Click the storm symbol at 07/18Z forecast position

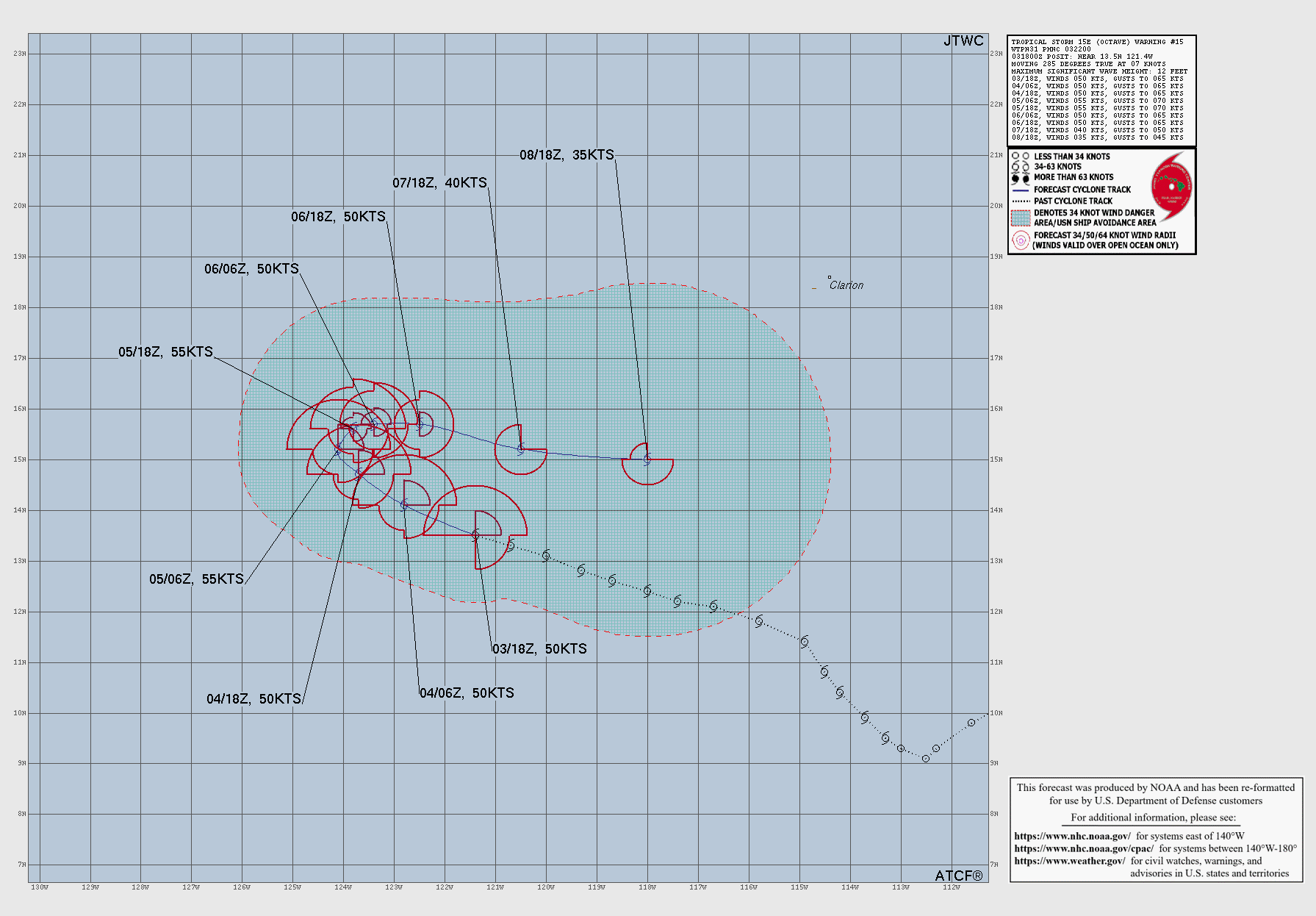pos(521,448)
